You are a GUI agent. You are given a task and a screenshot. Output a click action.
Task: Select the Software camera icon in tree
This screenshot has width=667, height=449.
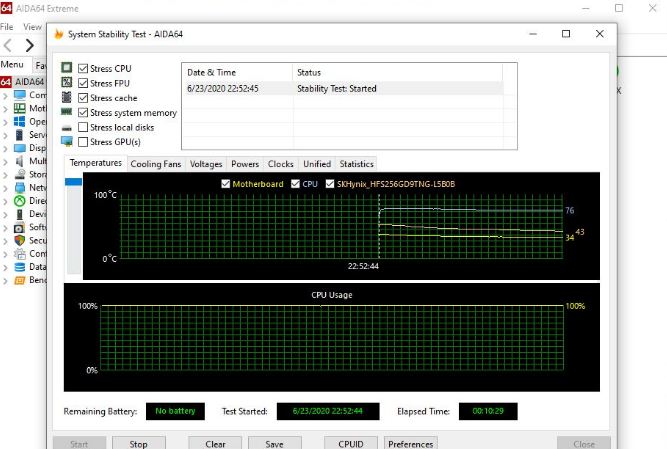tap(20, 227)
